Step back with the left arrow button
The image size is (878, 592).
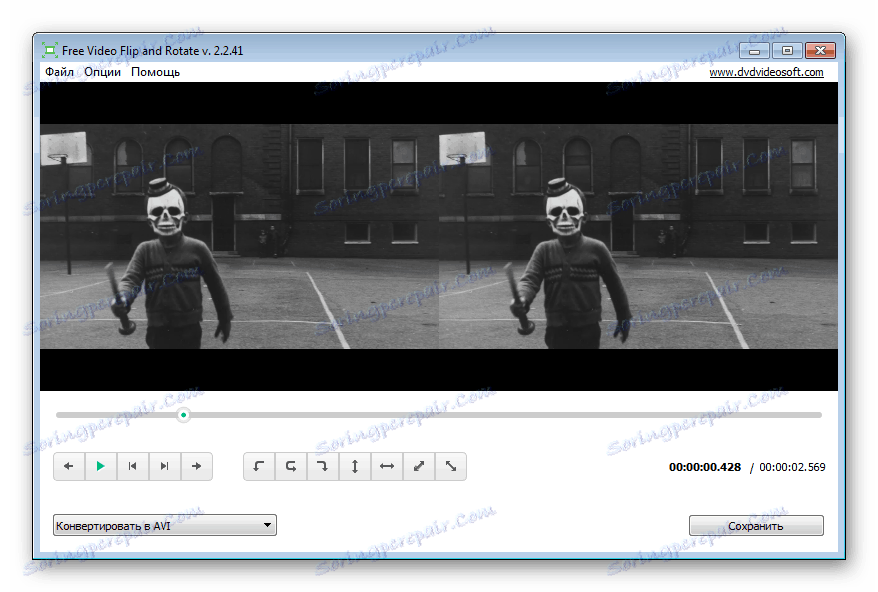point(69,467)
